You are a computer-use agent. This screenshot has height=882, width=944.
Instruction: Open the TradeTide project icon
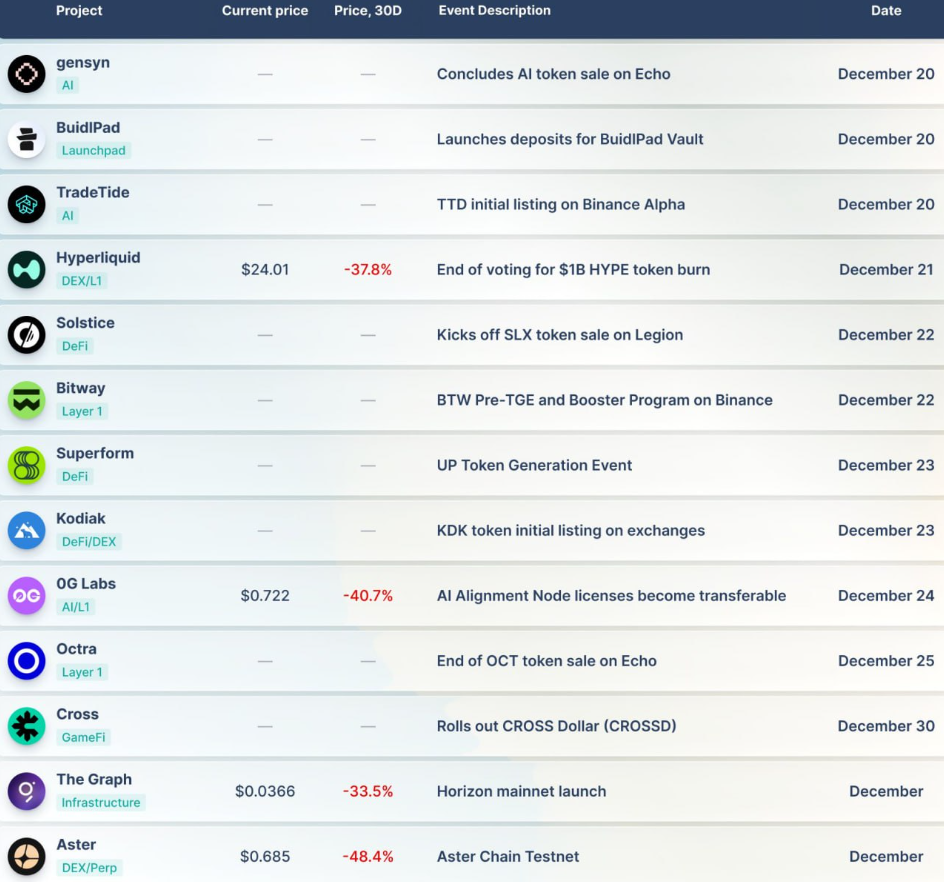point(27,205)
